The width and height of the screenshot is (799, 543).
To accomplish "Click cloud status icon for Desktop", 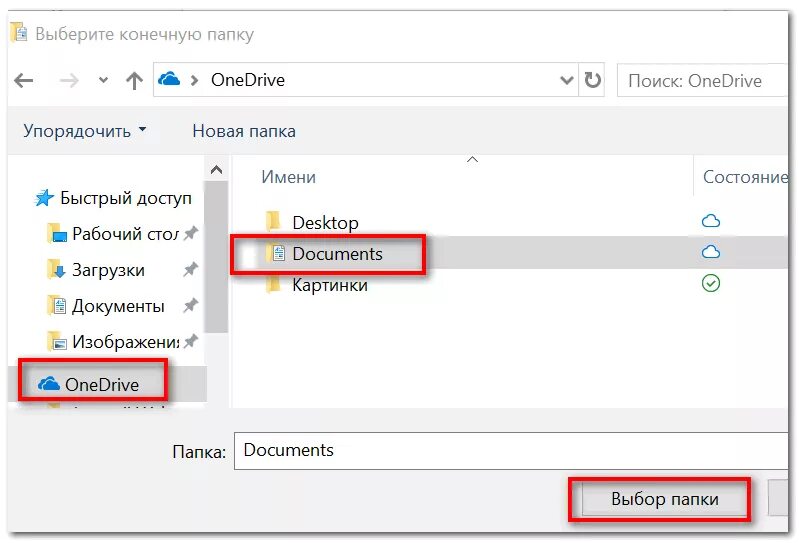I will tap(711, 221).
